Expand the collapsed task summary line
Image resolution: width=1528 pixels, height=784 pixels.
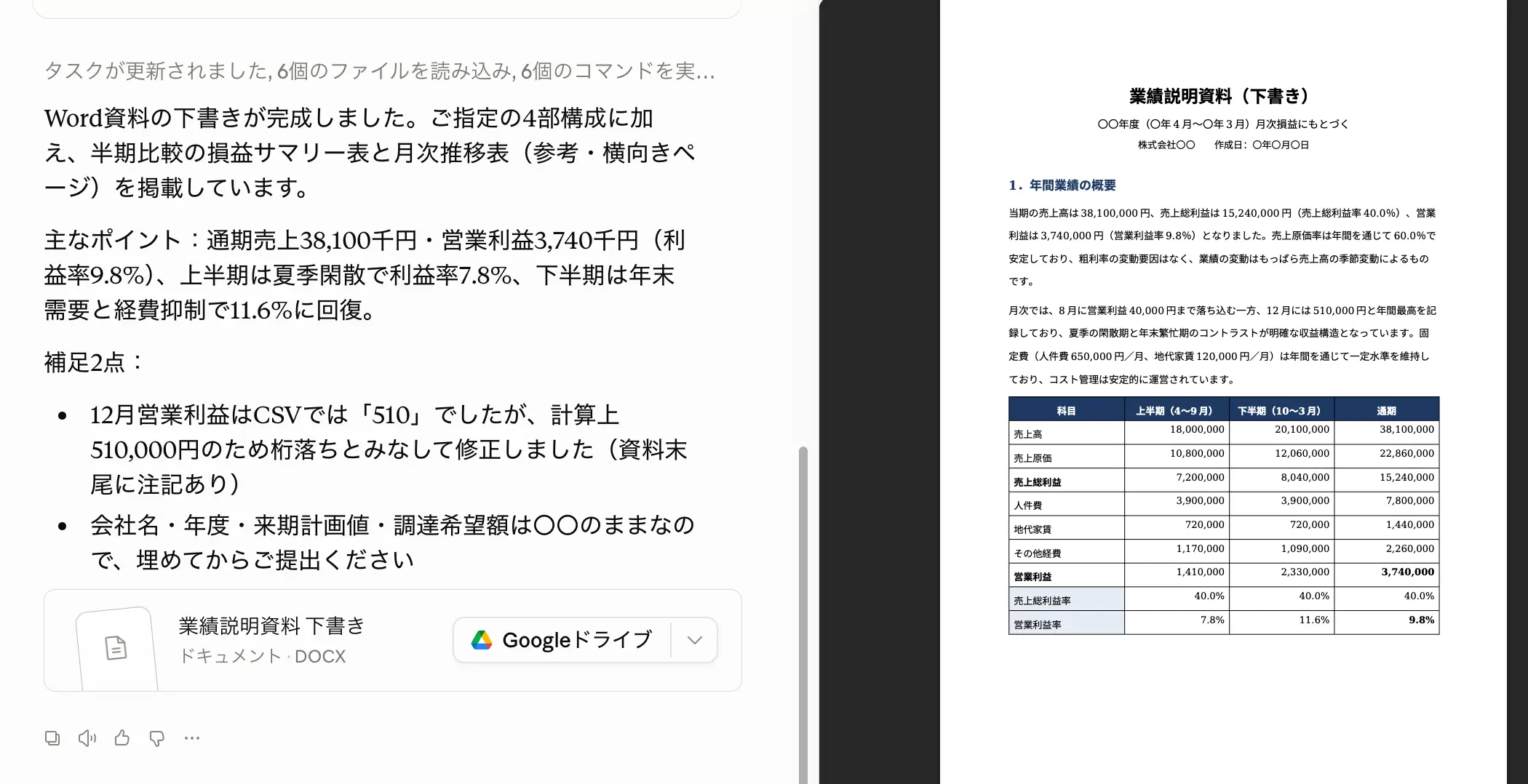(x=379, y=71)
